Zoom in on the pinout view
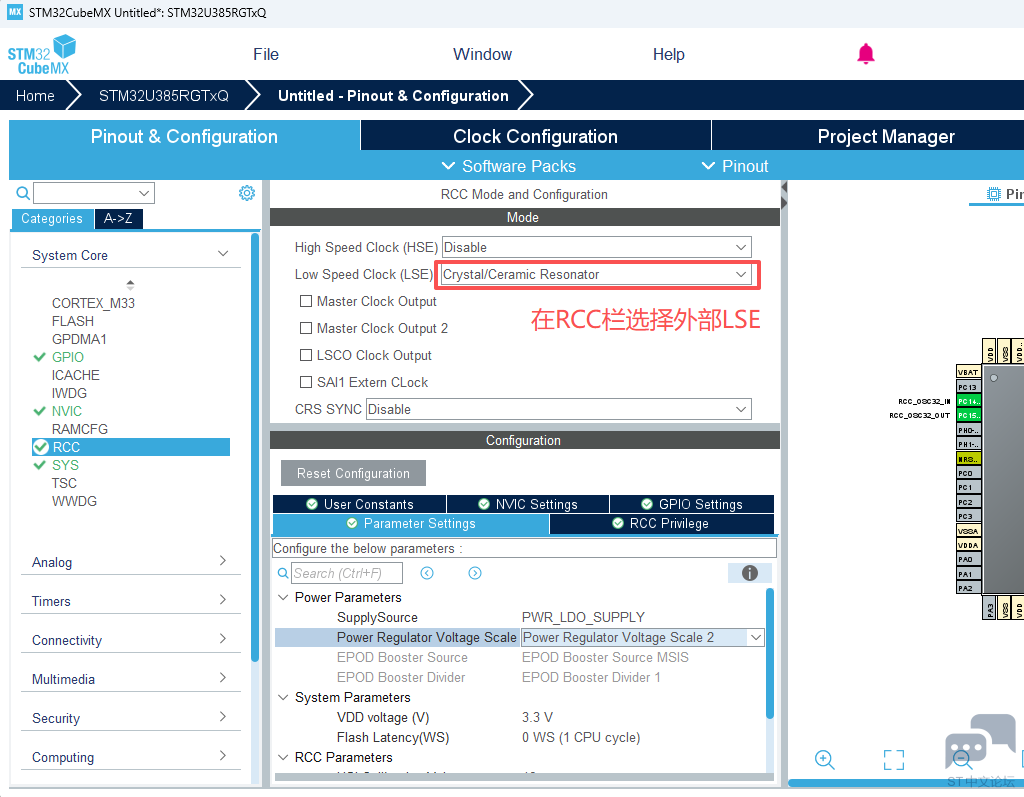 (824, 759)
